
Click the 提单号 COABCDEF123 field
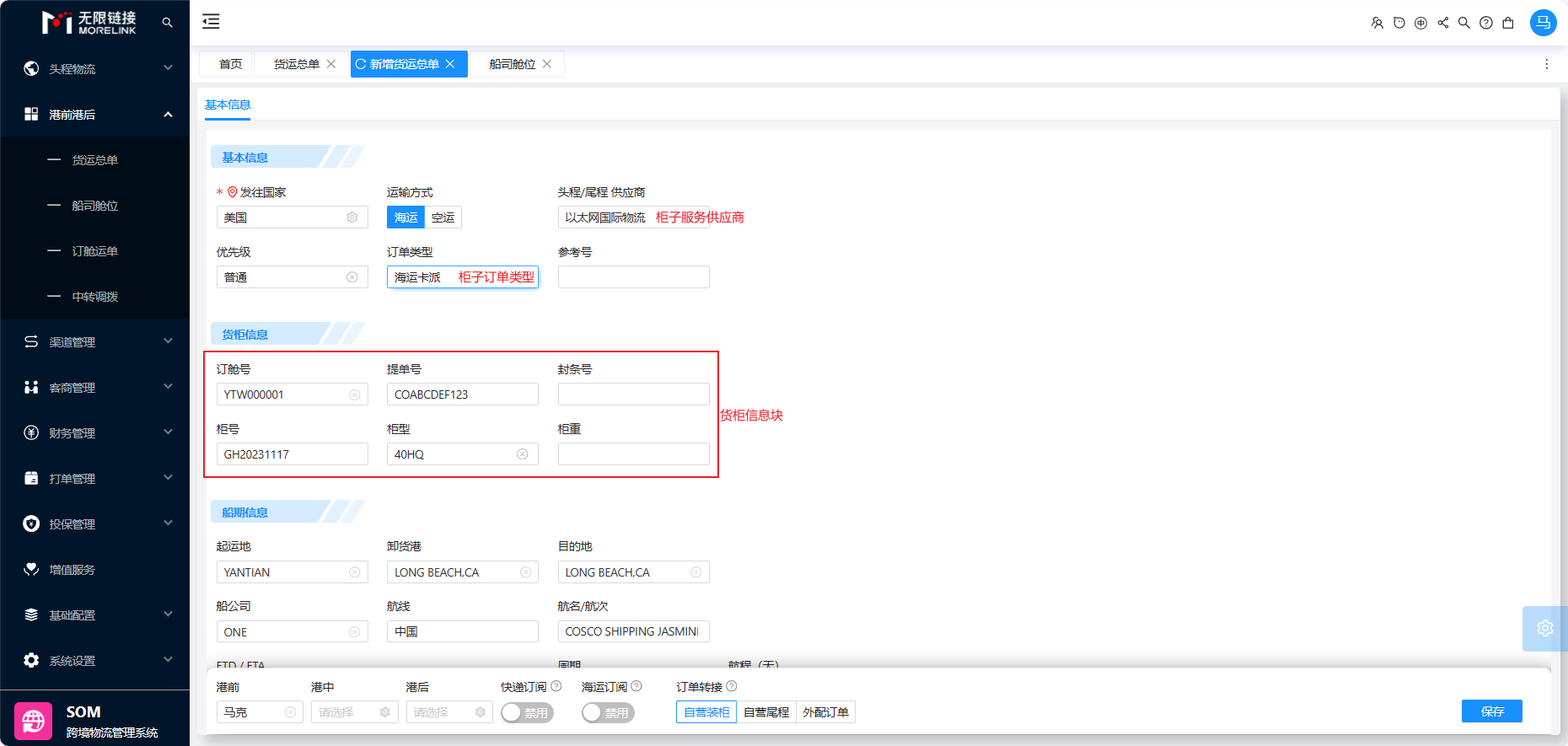click(x=463, y=394)
